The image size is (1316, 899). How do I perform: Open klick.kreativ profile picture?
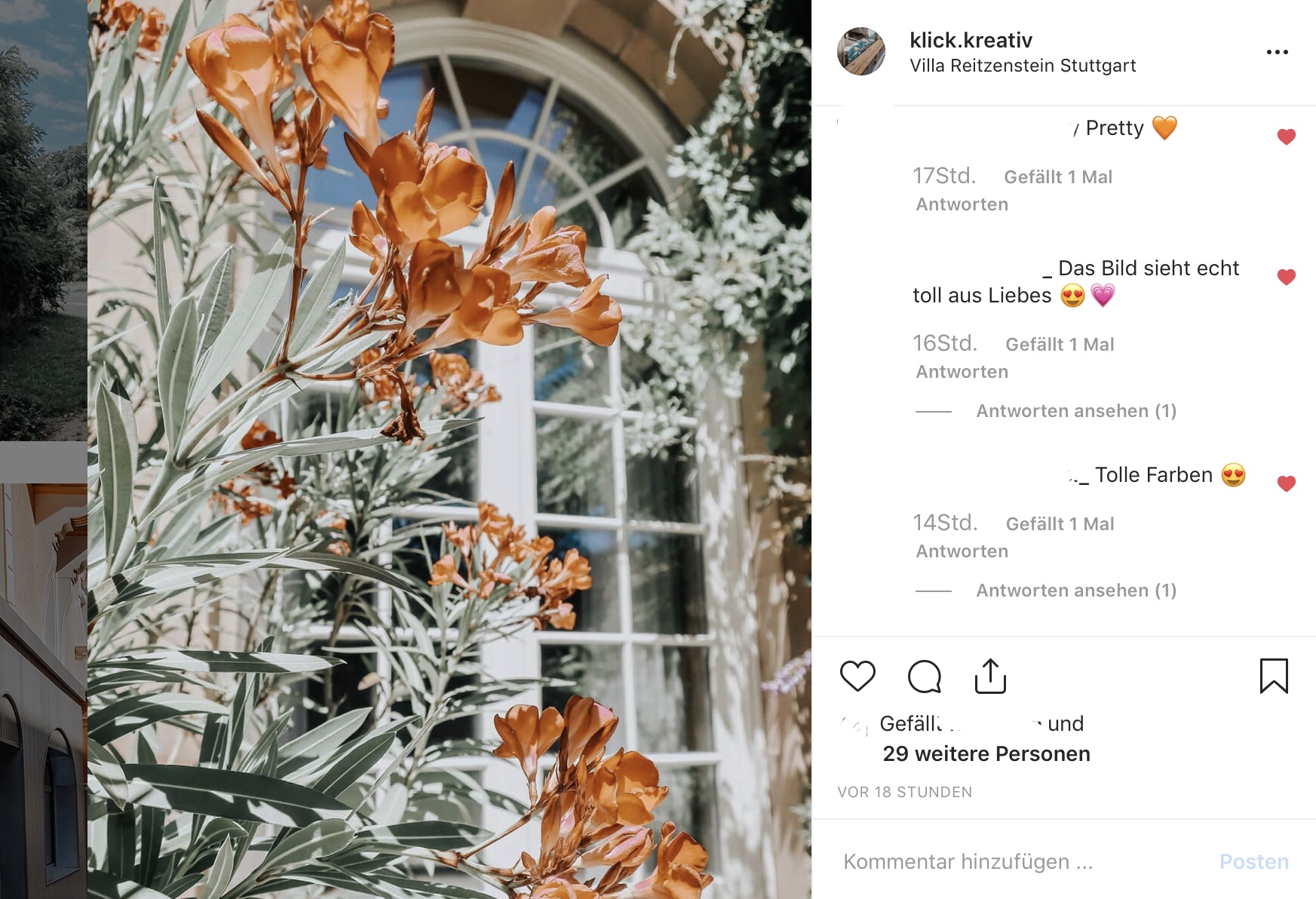tap(861, 51)
